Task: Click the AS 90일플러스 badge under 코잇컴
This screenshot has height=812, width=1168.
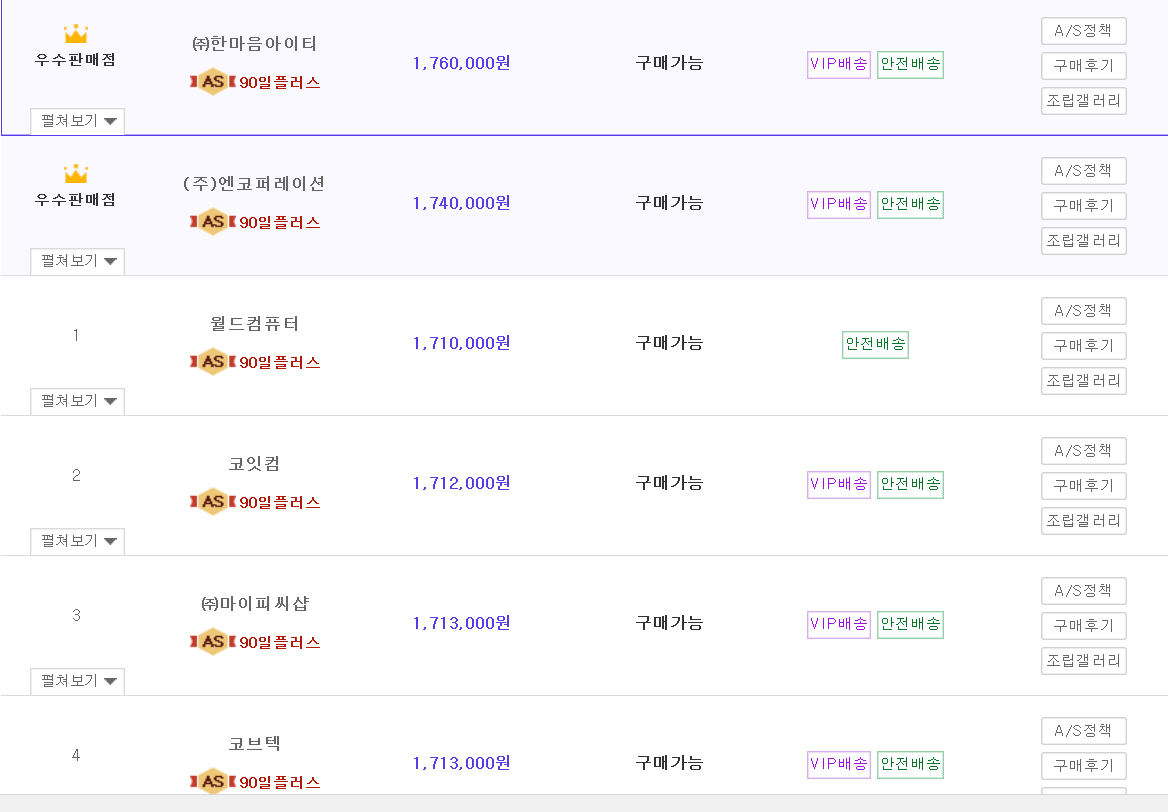Action: point(255,502)
